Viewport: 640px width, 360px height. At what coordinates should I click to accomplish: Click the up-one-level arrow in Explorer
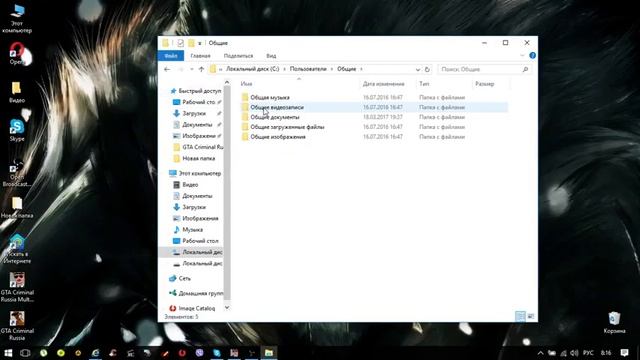[201, 69]
